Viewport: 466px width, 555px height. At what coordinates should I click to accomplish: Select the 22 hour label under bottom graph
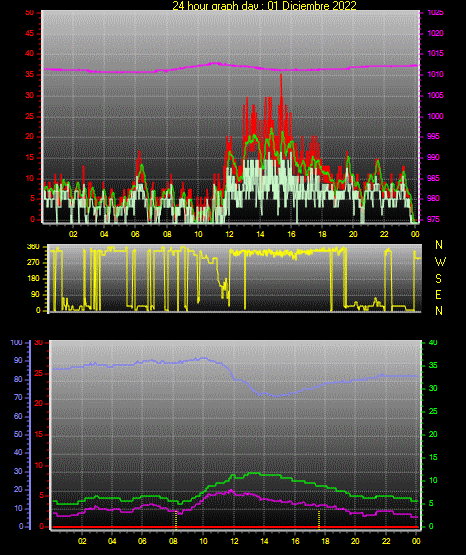coord(386,541)
